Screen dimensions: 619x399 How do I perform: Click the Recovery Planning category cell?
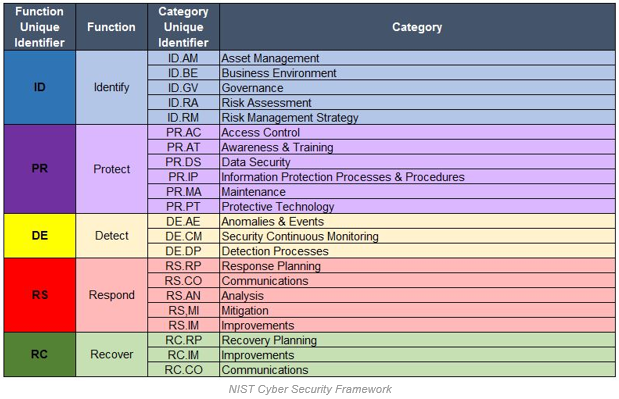417,340
